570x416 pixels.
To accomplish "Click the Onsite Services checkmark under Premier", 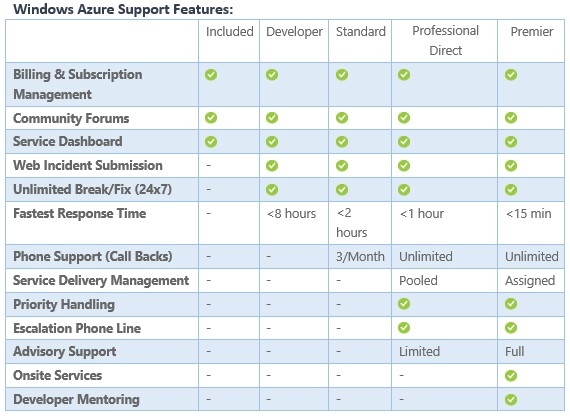I will point(511,376).
